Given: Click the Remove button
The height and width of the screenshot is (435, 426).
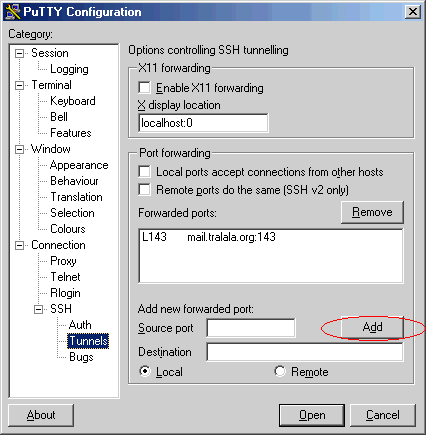Looking at the screenshot, I should click(372, 212).
